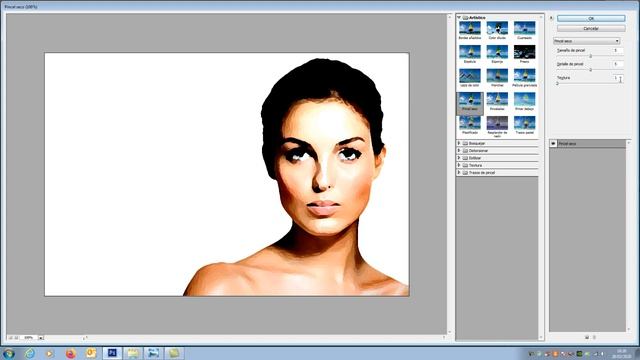This screenshot has height=360, width=640.
Task: Open the Windows Start menu
Action: pyautogui.click(x=9, y=353)
